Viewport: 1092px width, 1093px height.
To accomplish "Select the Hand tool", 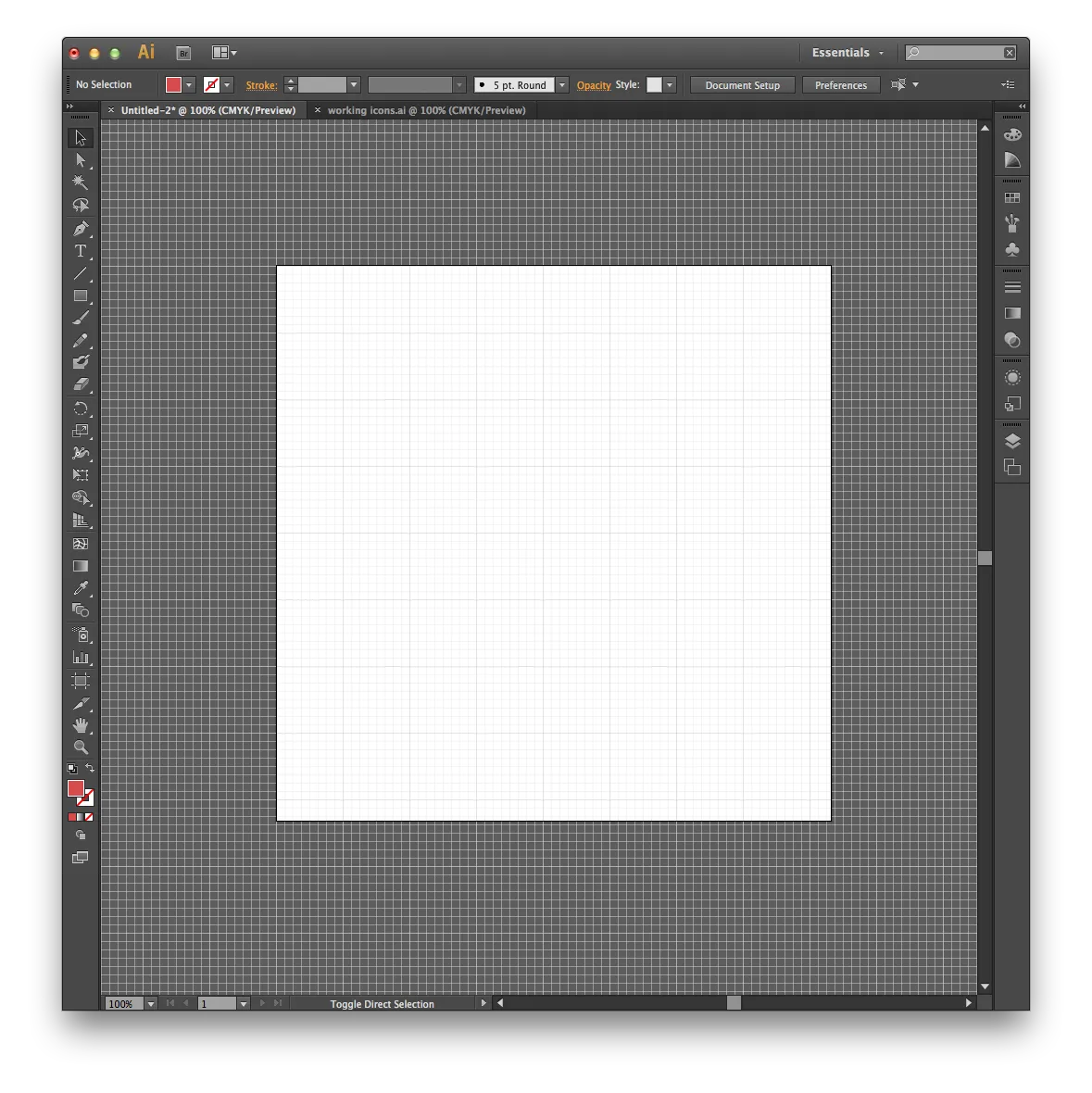I will pos(81,725).
